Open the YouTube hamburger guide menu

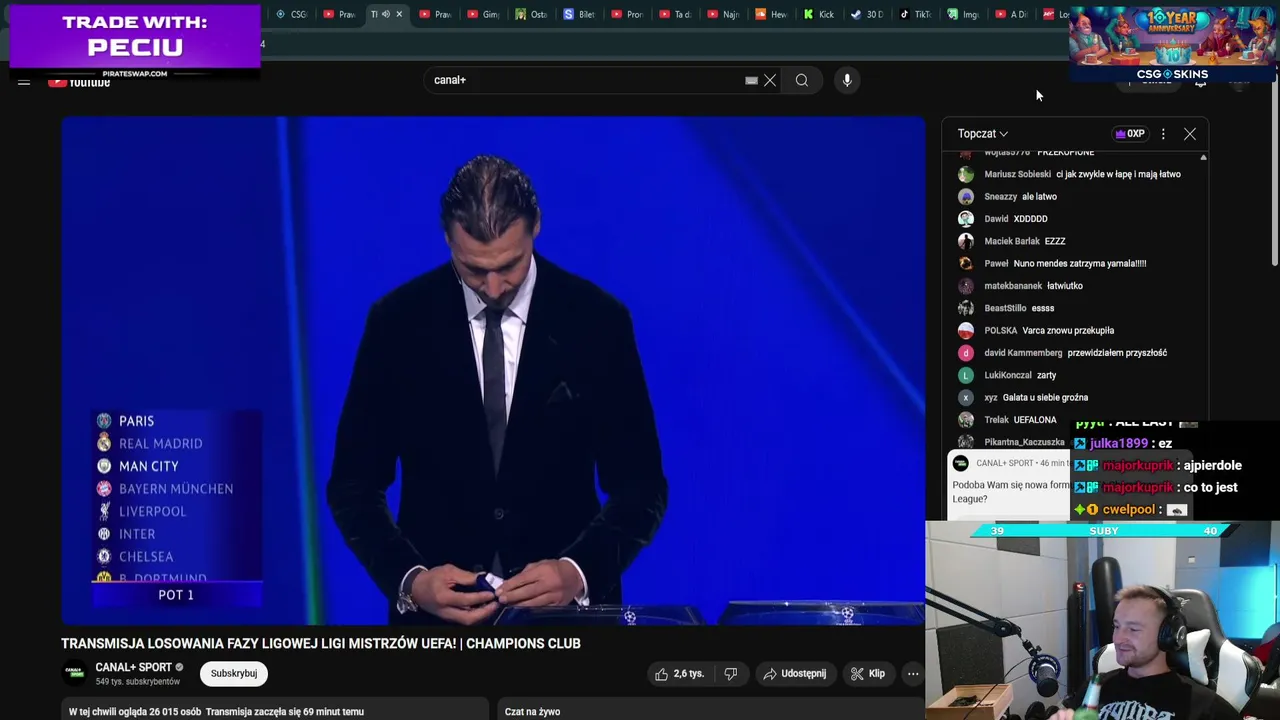[24, 82]
